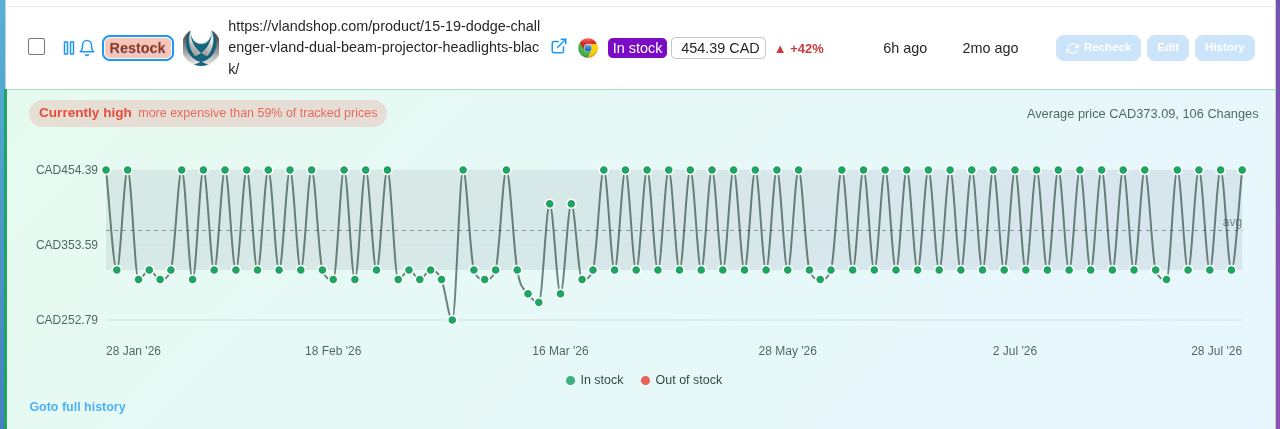Click the In stock status badge
1280x429 pixels.
pyautogui.click(x=637, y=48)
